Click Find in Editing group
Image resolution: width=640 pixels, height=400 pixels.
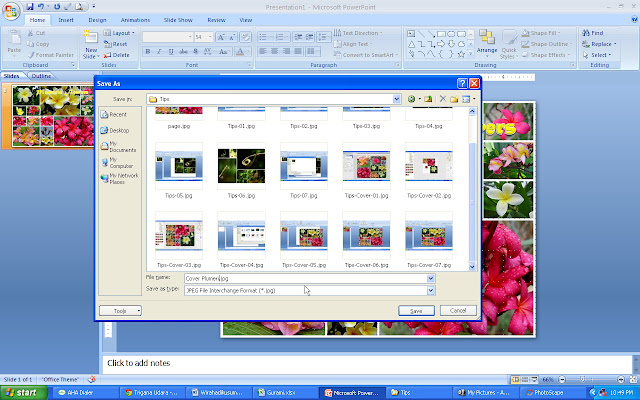(x=593, y=33)
